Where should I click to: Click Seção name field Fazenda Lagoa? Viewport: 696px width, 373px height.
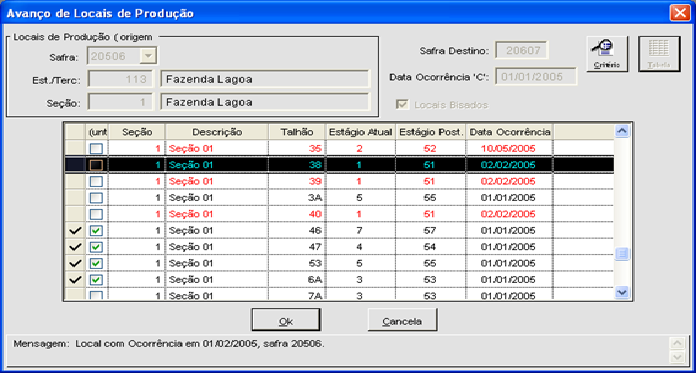[264, 102]
